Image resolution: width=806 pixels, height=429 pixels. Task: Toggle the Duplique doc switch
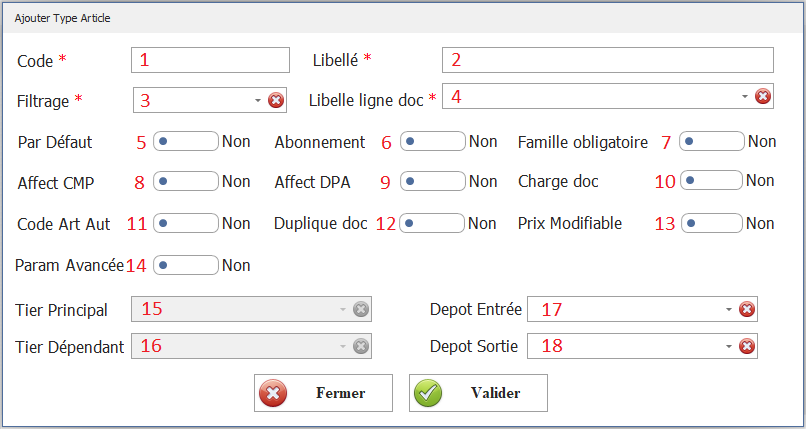432,222
